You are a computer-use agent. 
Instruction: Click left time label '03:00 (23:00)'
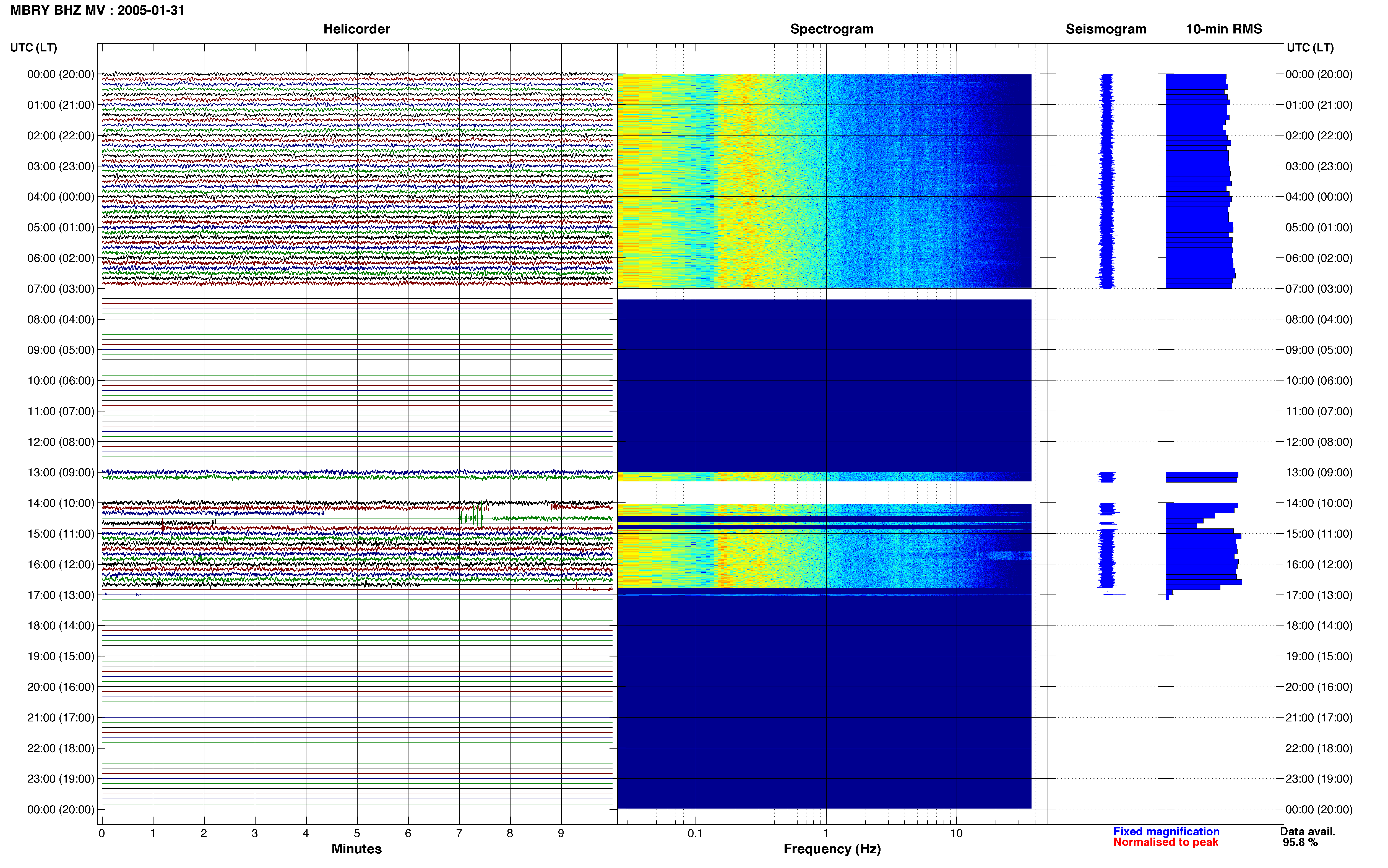click(x=61, y=166)
